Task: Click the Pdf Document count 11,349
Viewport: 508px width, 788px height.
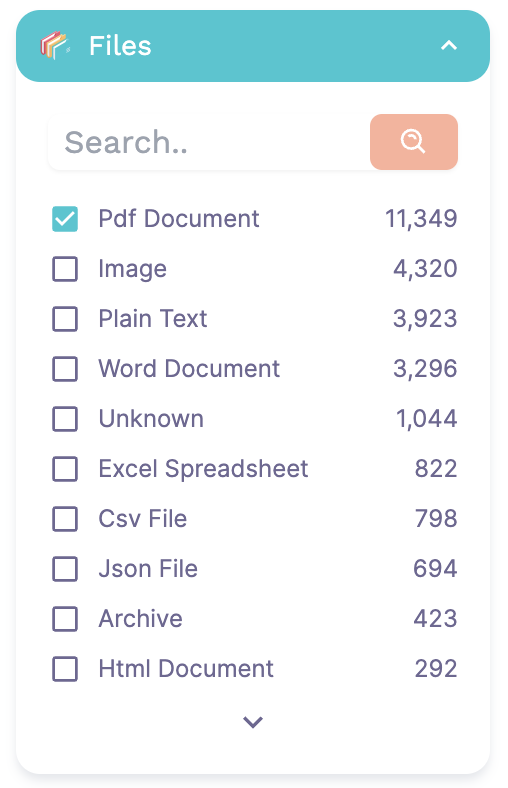Action: [421, 219]
